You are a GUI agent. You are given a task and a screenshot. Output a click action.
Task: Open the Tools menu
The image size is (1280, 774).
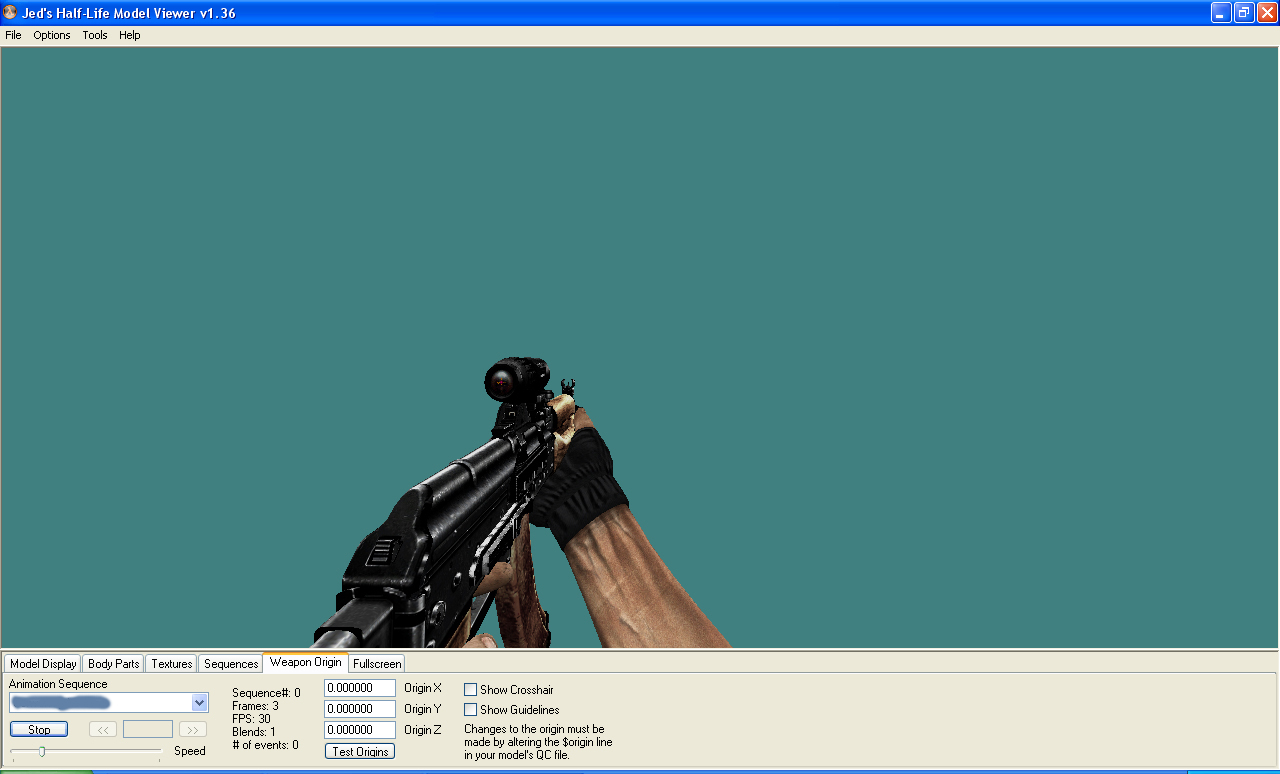(95, 35)
